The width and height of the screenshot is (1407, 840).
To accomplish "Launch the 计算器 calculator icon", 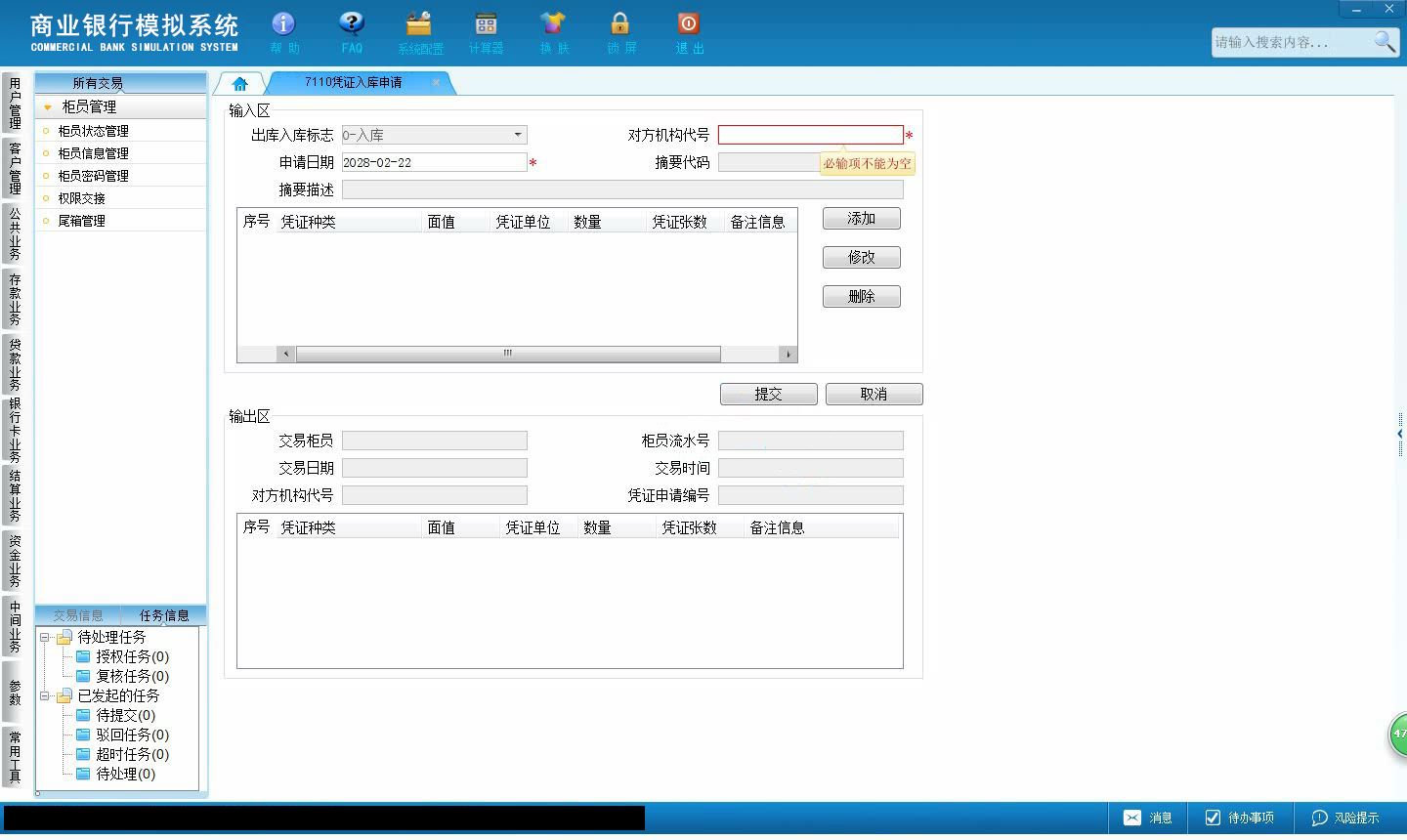I will [486, 31].
